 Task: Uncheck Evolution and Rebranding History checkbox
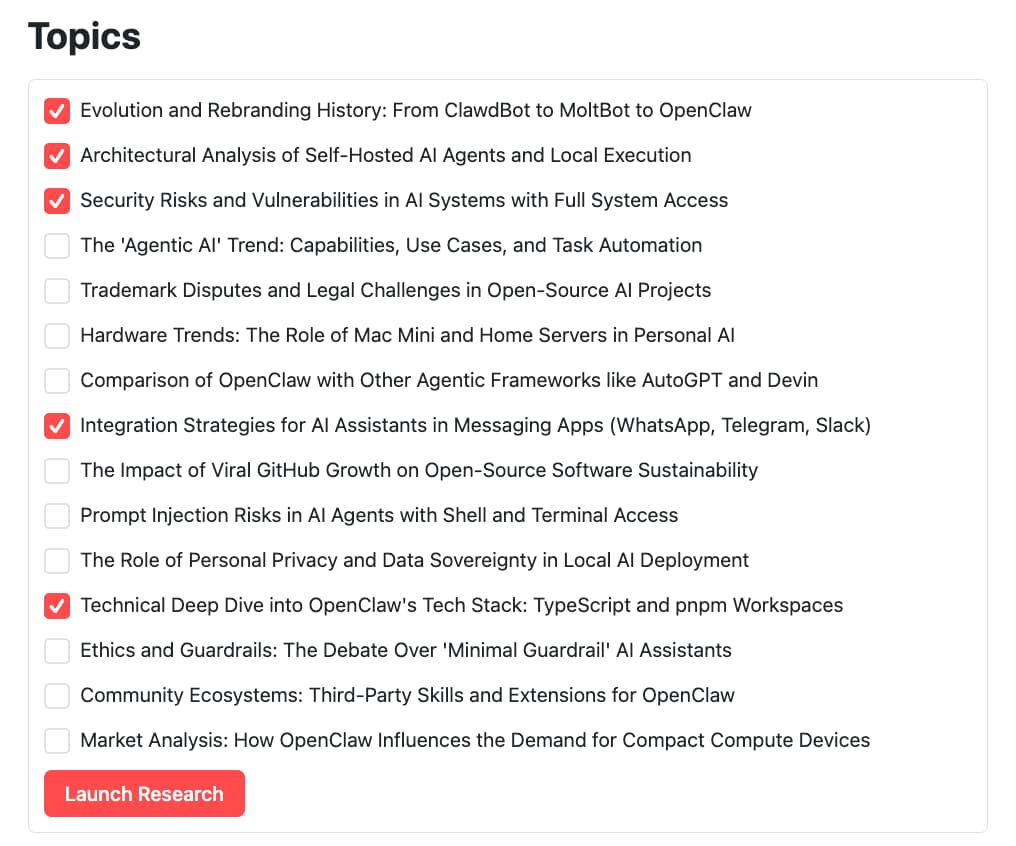[x=57, y=110]
